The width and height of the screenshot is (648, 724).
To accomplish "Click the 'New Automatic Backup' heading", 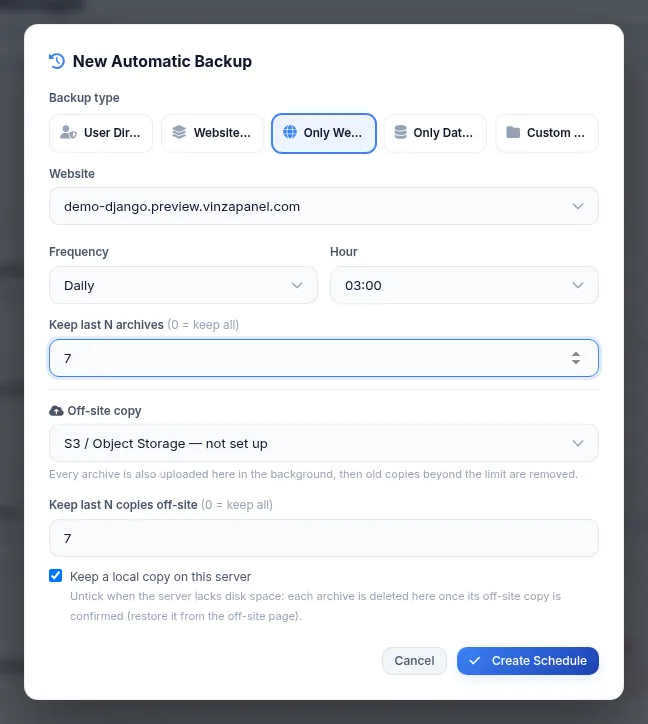I will click(162, 61).
